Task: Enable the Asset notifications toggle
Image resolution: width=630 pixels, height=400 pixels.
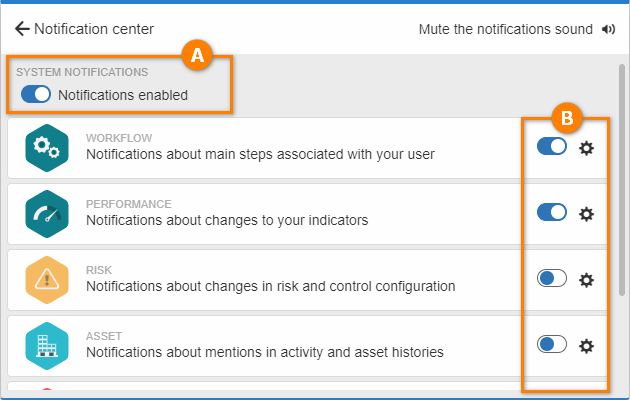Action: tap(552, 344)
